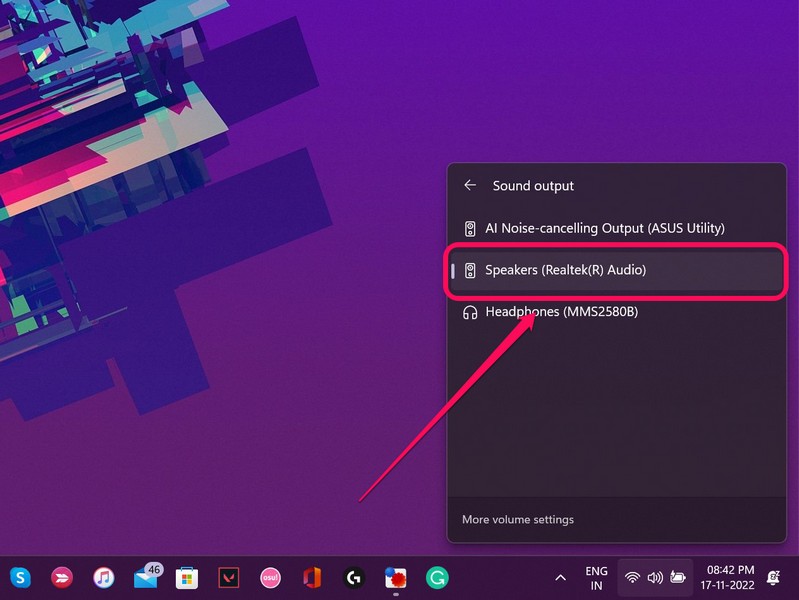
Task: Open Microsoft Store from taskbar
Action: [187, 577]
